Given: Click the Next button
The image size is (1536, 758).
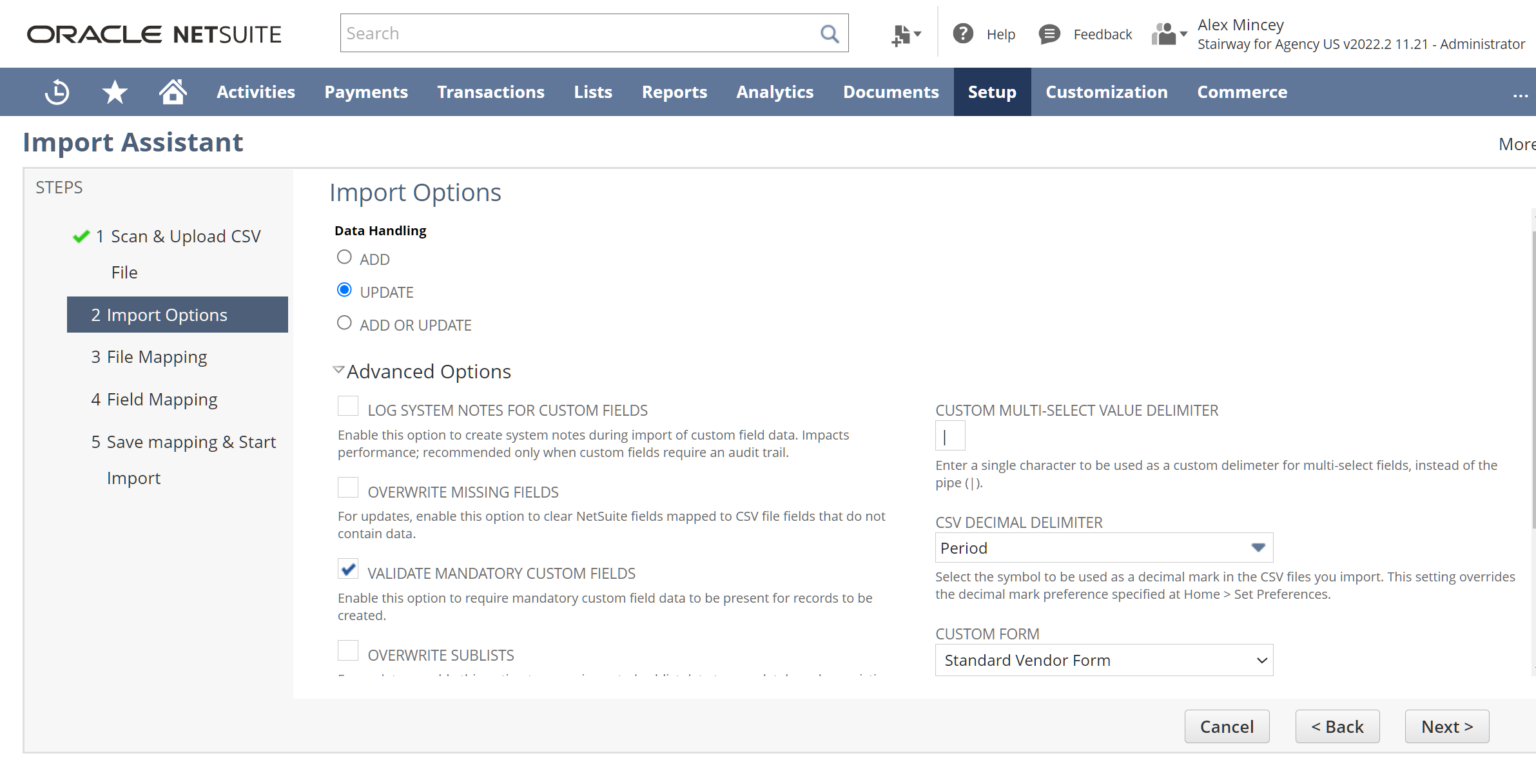Looking at the screenshot, I should tap(1446, 726).
